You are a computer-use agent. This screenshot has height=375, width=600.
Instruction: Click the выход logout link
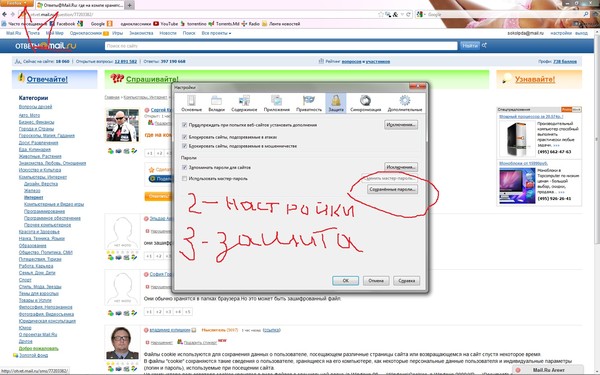[x=581, y=33]
